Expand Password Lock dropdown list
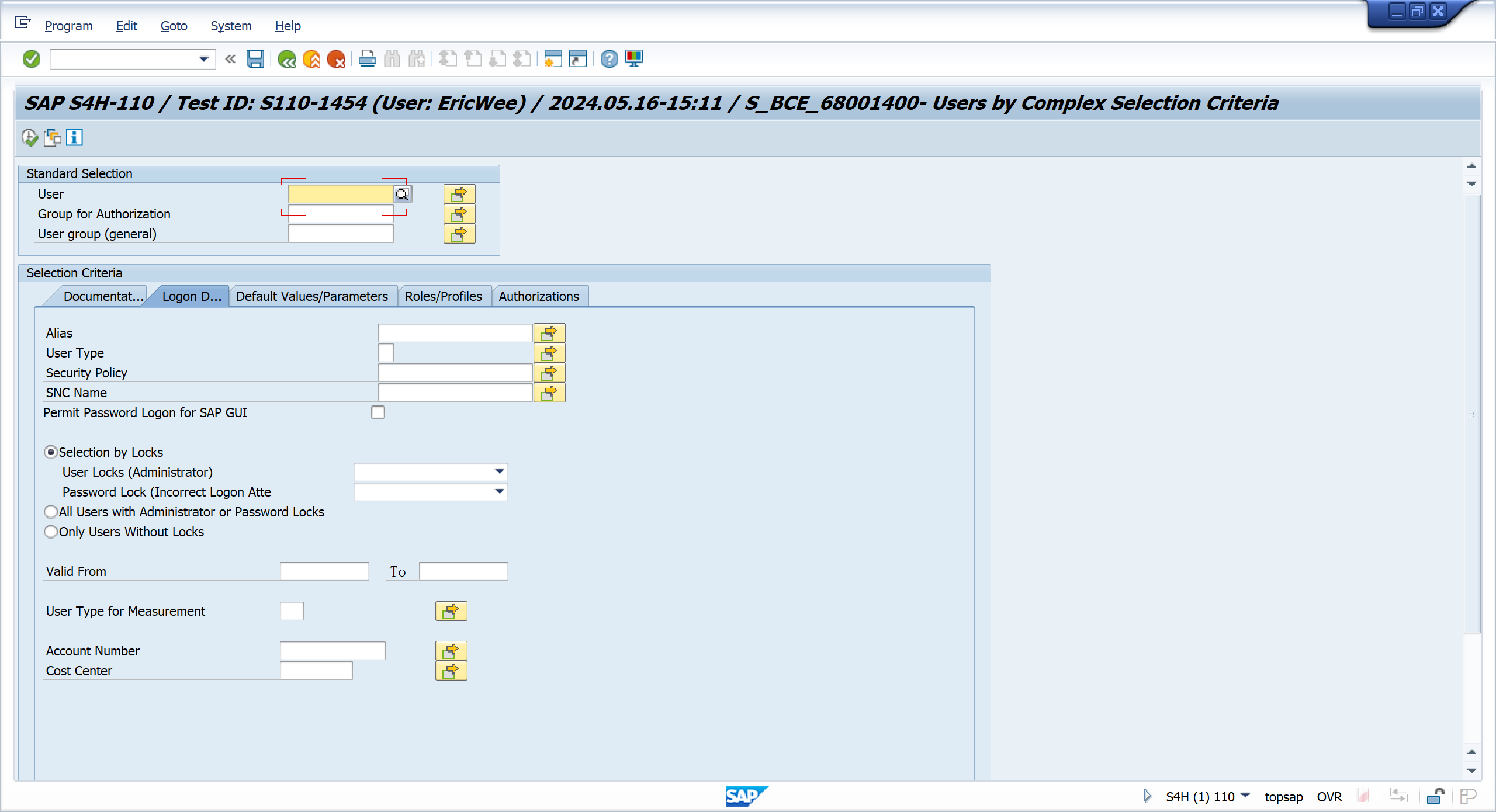This screenshot has height=812, width=1496. point(499,492)
